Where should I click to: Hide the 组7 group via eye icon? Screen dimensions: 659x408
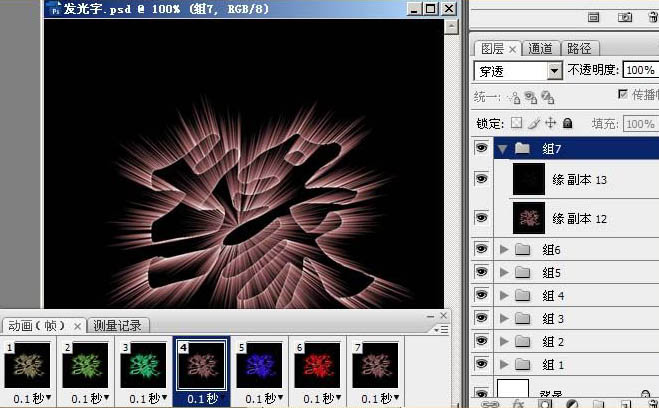click(x=481, y=148)
